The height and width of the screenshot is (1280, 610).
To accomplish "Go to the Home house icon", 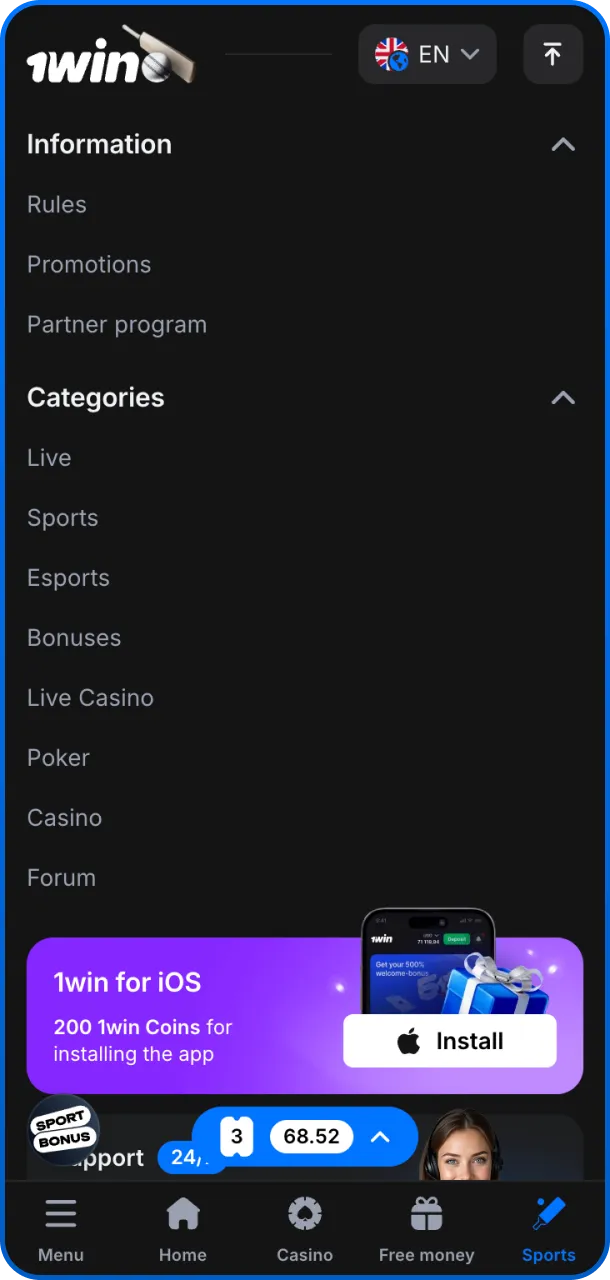I will [x=183, y=1214].
